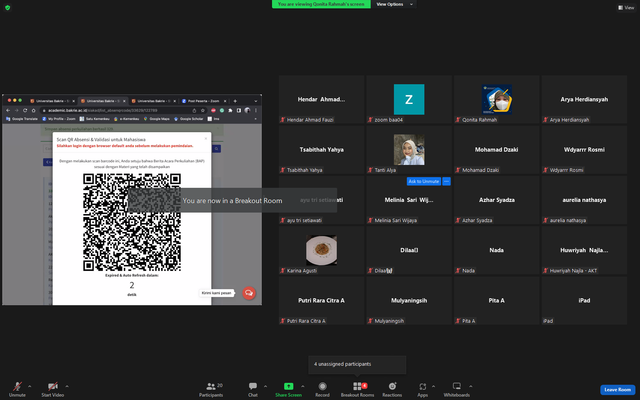Click the red chat support bubble

(x=249, y=293)
